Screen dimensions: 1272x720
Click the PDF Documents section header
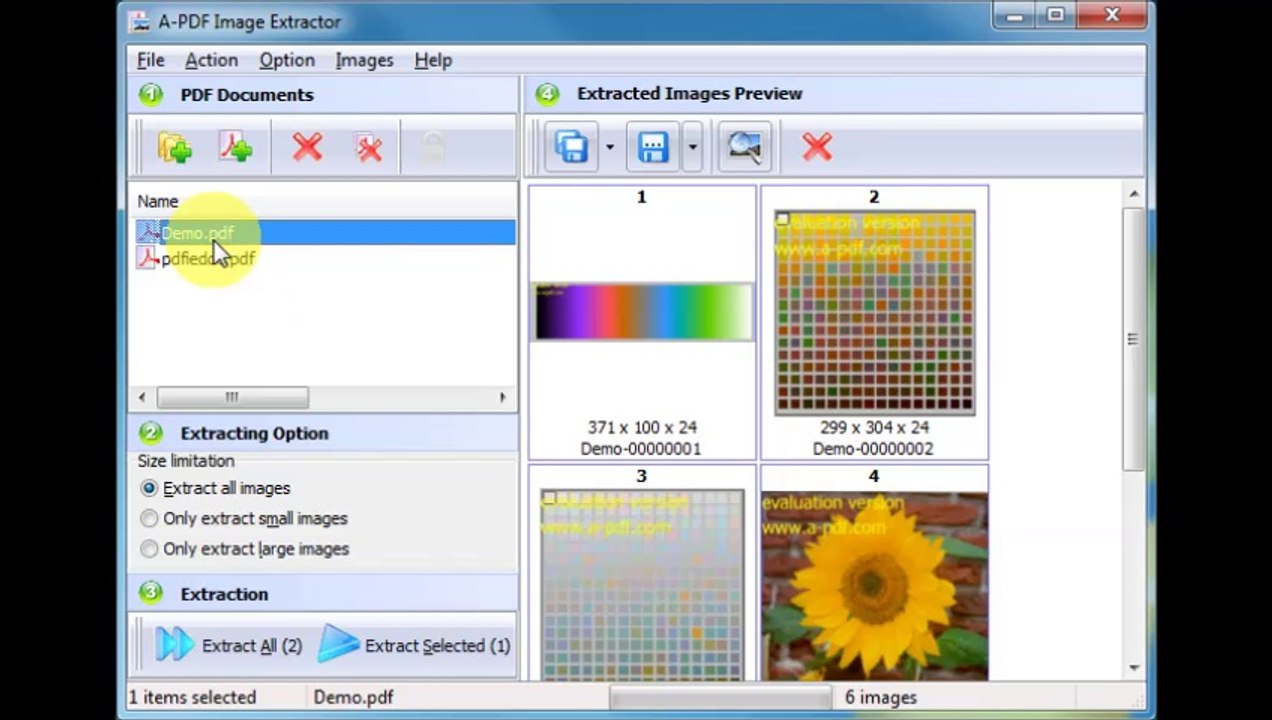[x=322, y=95]
